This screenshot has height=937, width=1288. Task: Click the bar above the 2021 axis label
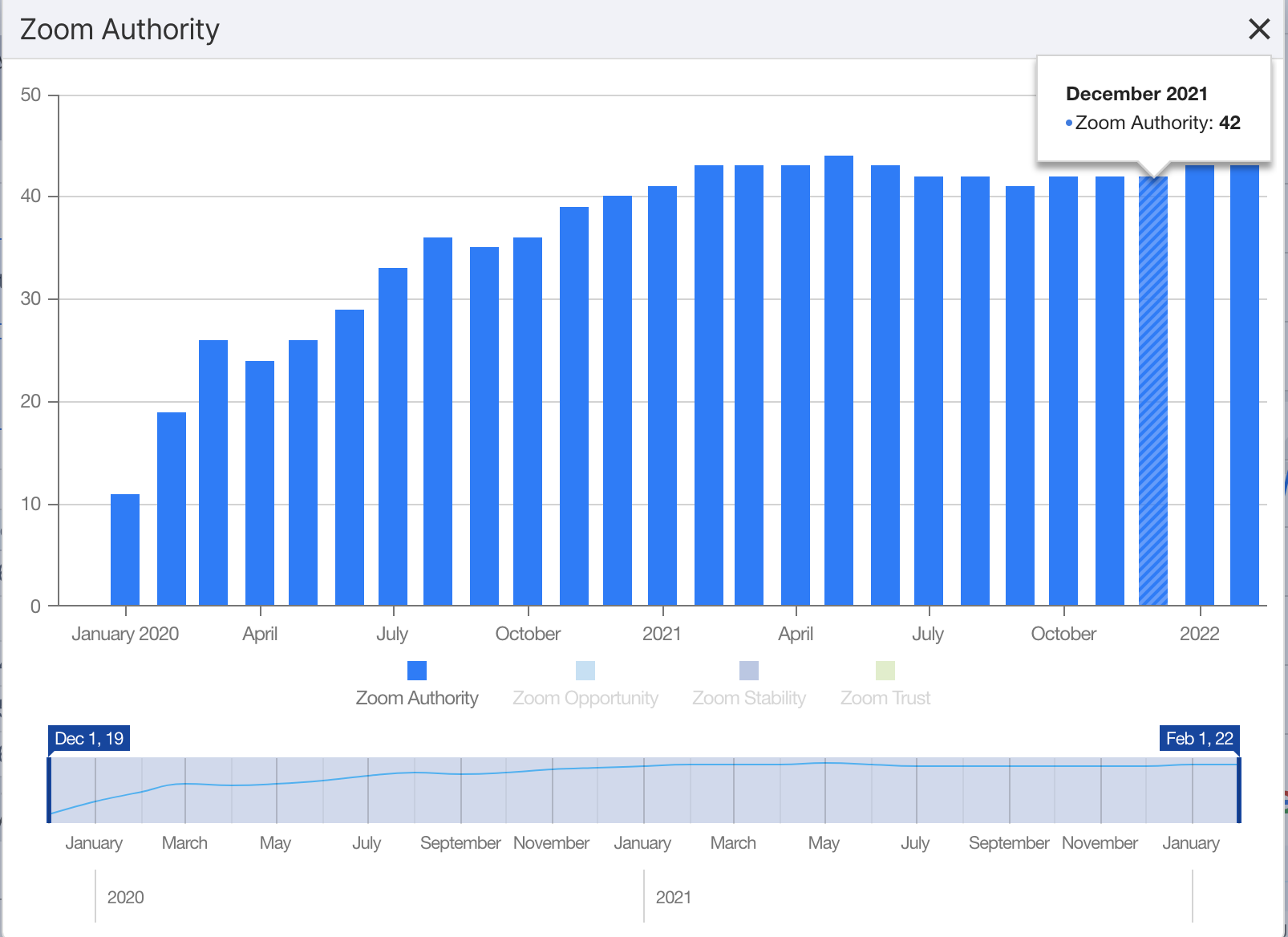click(662, 396)
